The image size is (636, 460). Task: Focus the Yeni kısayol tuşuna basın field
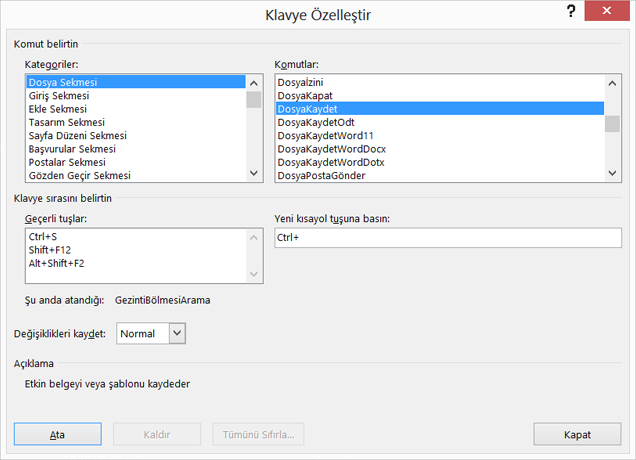click(448, 238)
